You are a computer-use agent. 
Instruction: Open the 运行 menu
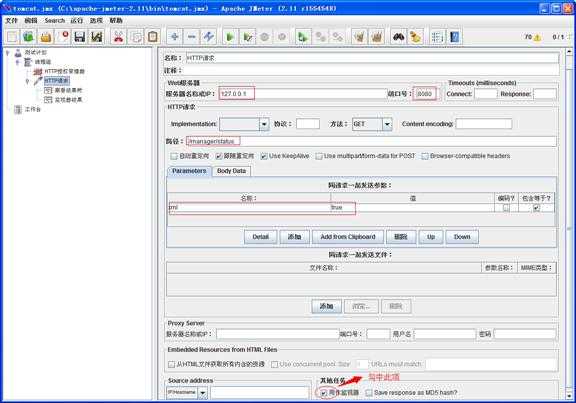(77, 21)
